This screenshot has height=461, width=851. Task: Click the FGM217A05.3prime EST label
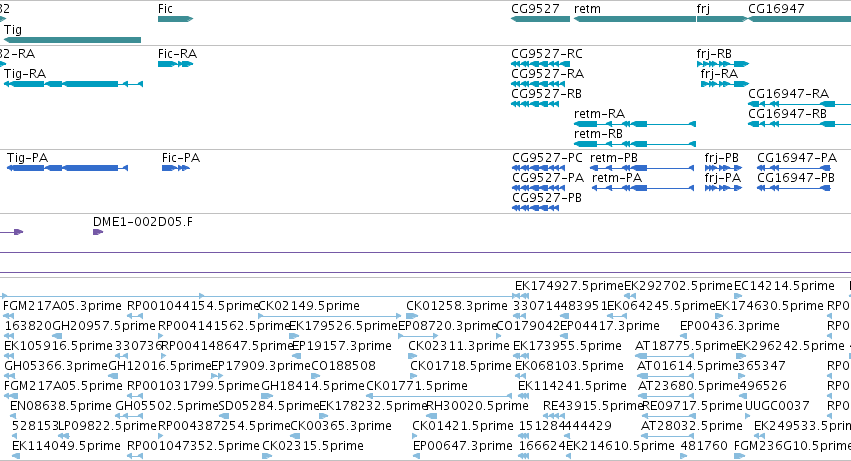tap(62, 306)
